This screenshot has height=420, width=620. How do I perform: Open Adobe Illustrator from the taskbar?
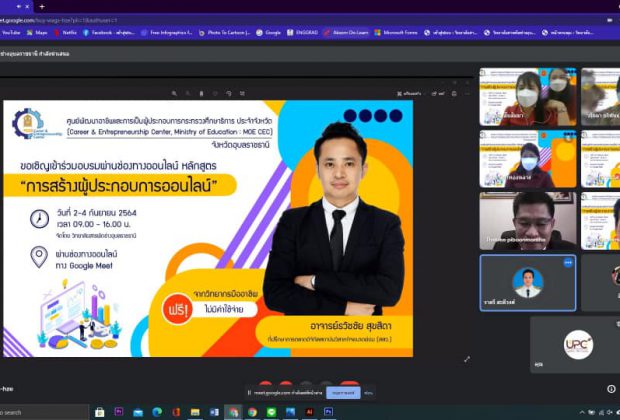pyautogui.click(x=310, y=412)
